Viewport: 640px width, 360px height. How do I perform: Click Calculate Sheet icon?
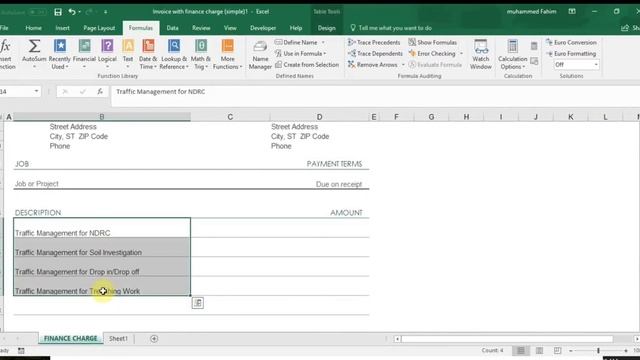tap(534, 61)
